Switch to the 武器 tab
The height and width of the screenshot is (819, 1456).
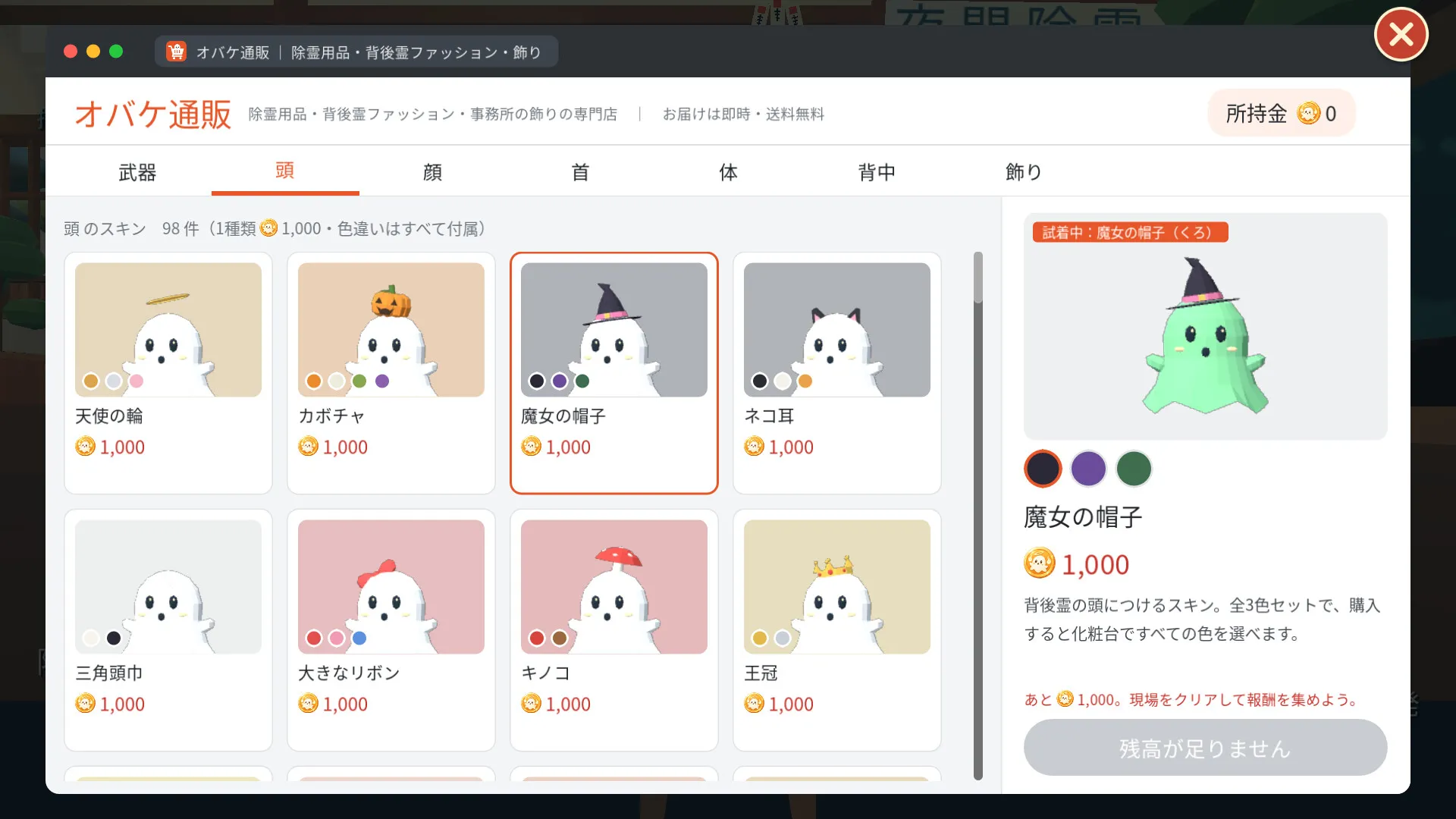137,172
